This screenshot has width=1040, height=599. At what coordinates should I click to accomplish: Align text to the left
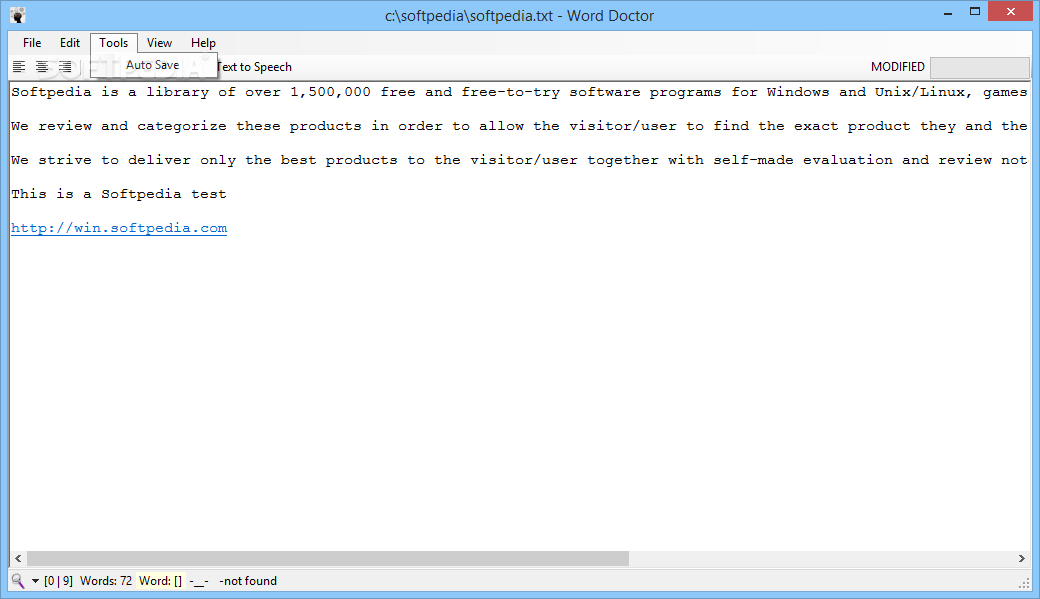(19, 66)
